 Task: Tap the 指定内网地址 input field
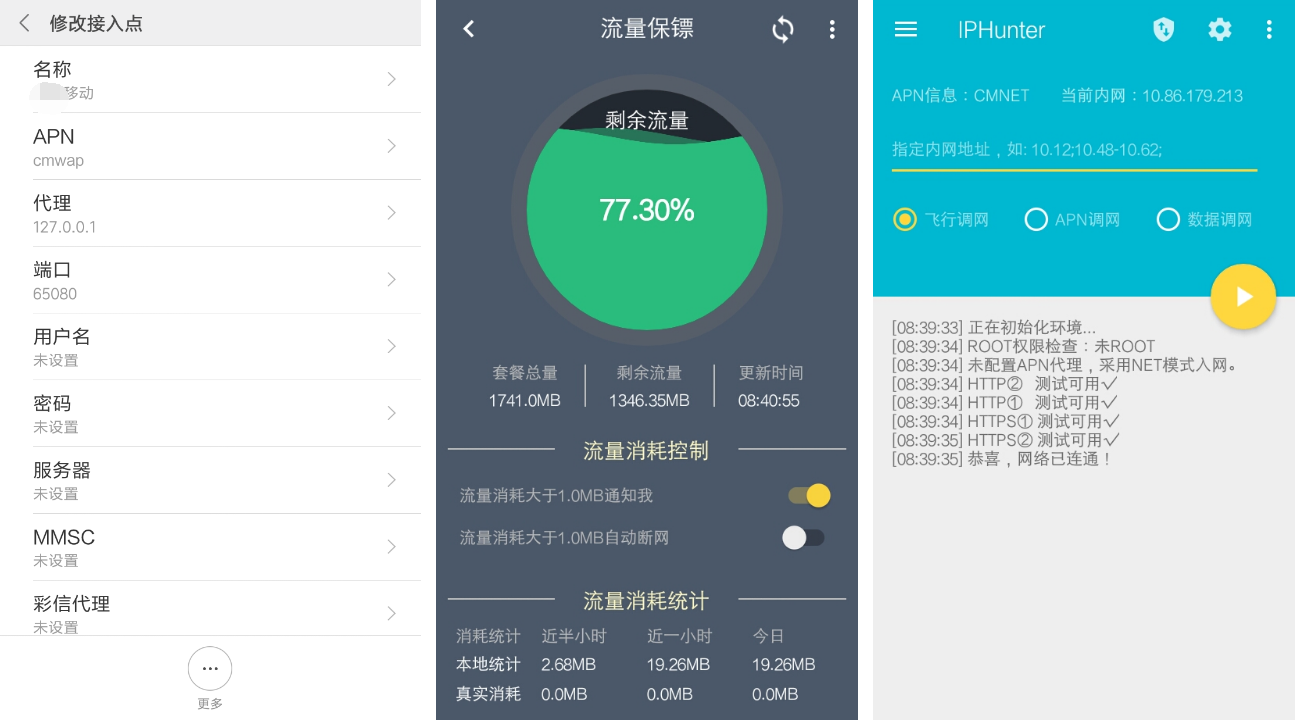pyautogui.click(x=1074, y=150)
